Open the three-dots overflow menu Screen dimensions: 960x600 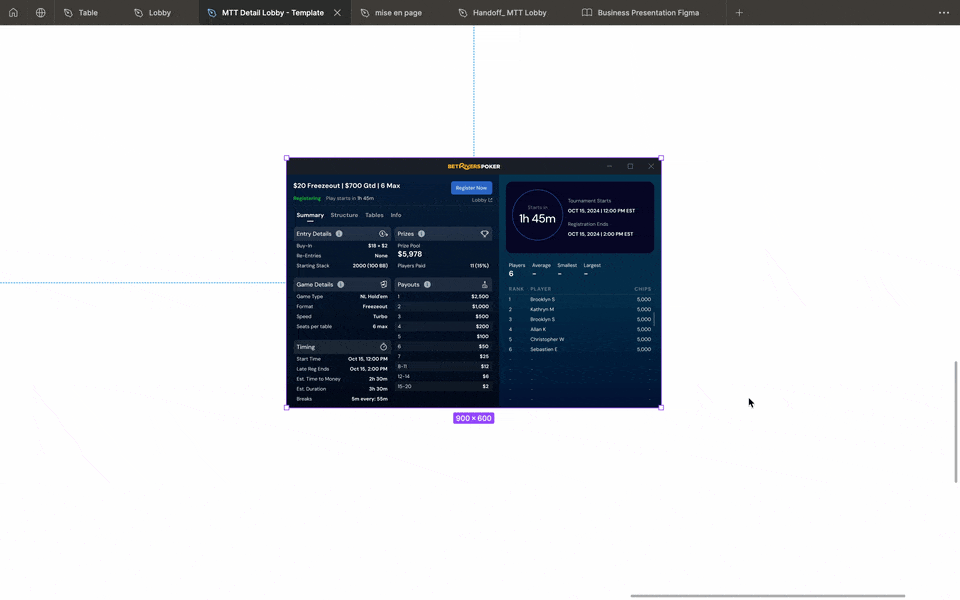(x=943, y=13)
